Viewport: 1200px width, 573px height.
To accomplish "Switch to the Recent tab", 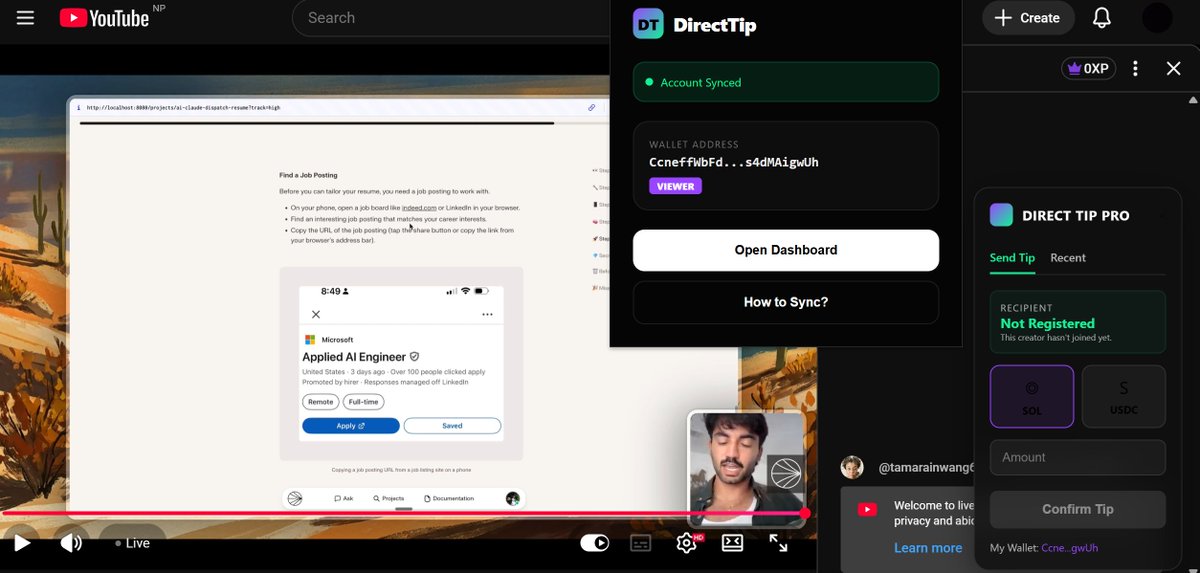I will (1068, 258).
